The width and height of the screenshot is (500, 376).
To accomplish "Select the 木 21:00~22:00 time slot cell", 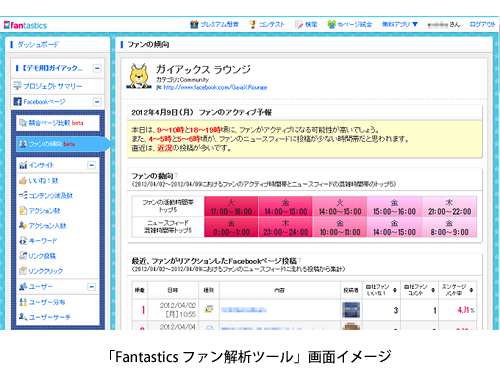I will pyautogui.click(x=449, y=207).
